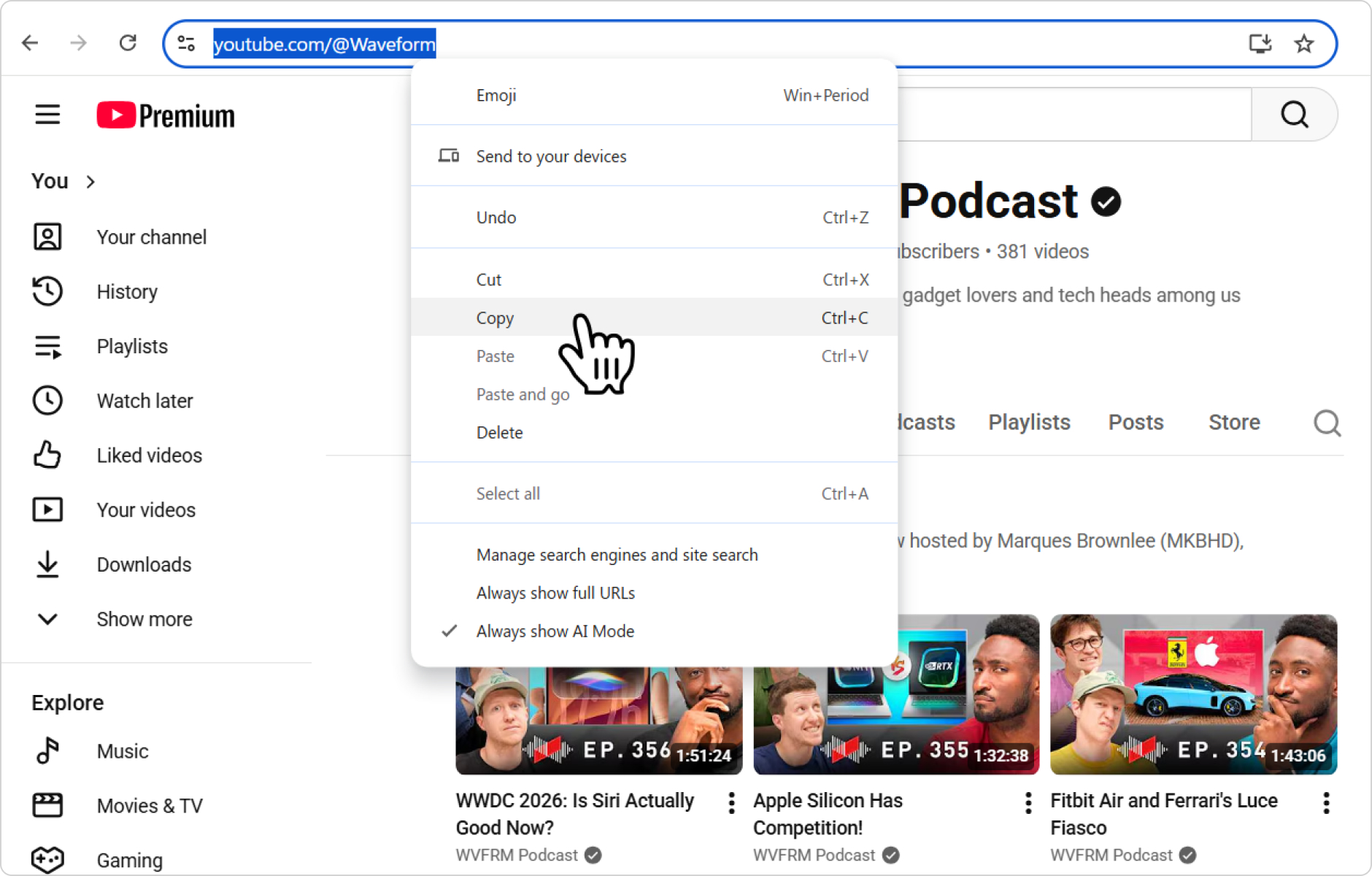
Task: Select Copy in the context menu
Action: click(x=654, y=318)
